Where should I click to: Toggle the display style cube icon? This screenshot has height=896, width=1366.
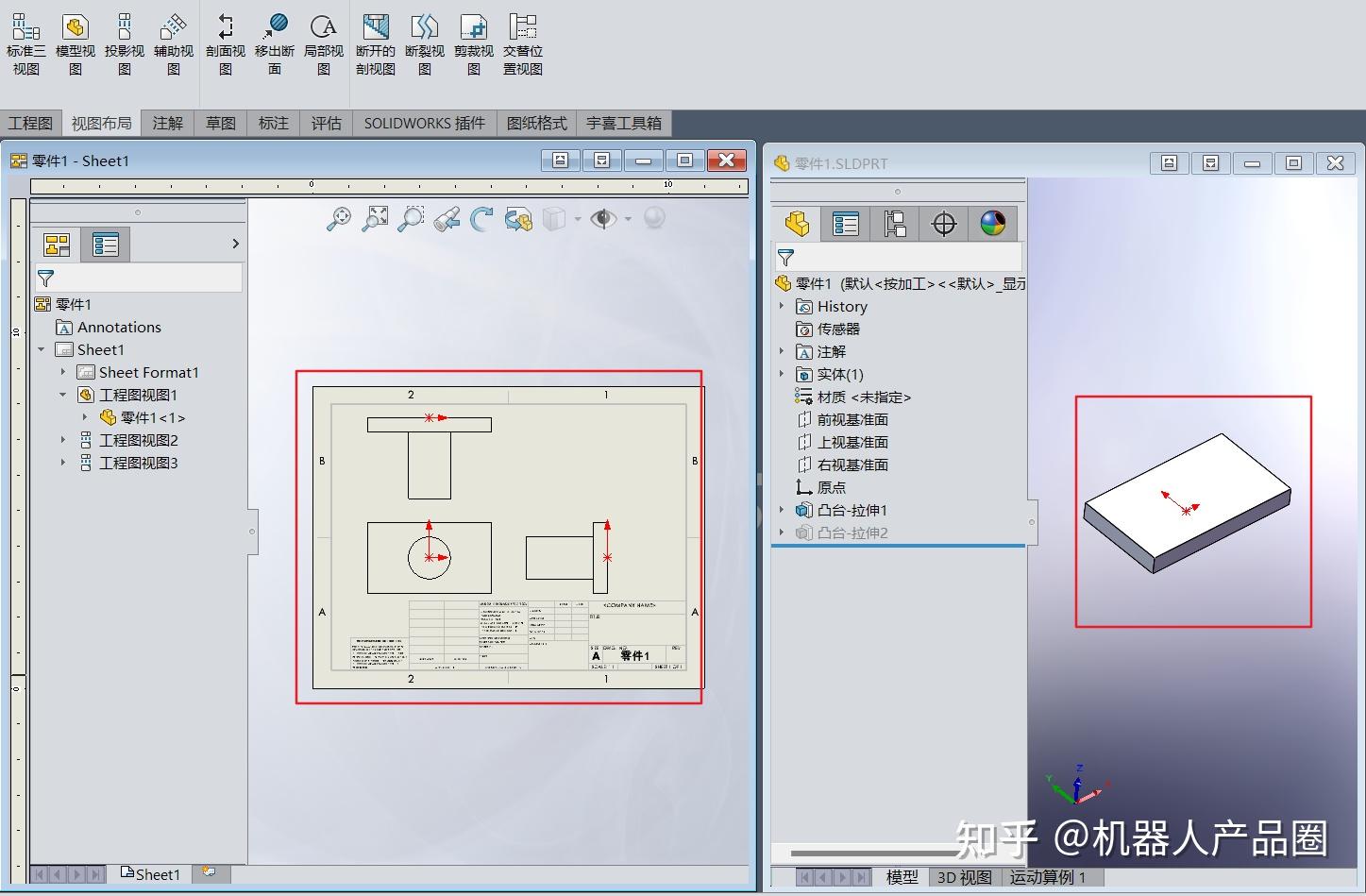pyautogui.click(x=556, y=218)
